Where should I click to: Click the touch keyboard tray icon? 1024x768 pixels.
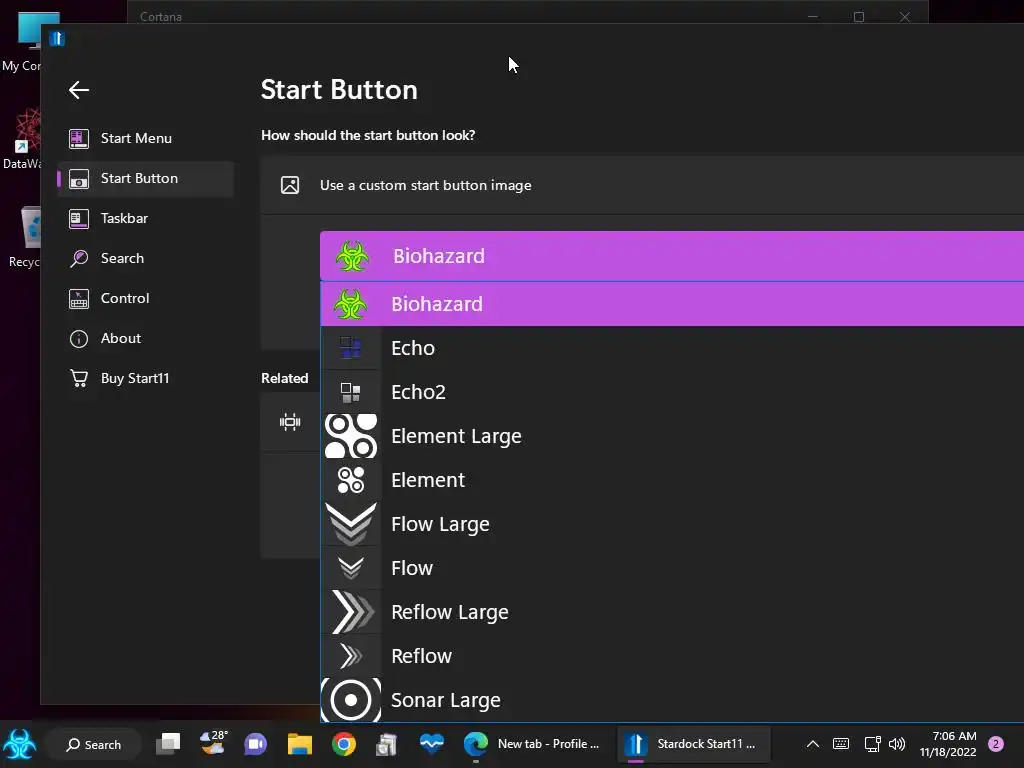(x=841, y=744)
